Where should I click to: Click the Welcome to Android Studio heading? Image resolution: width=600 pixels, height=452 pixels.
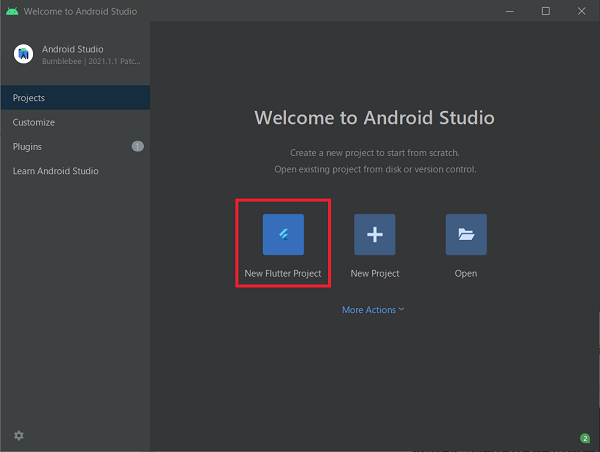374,117
